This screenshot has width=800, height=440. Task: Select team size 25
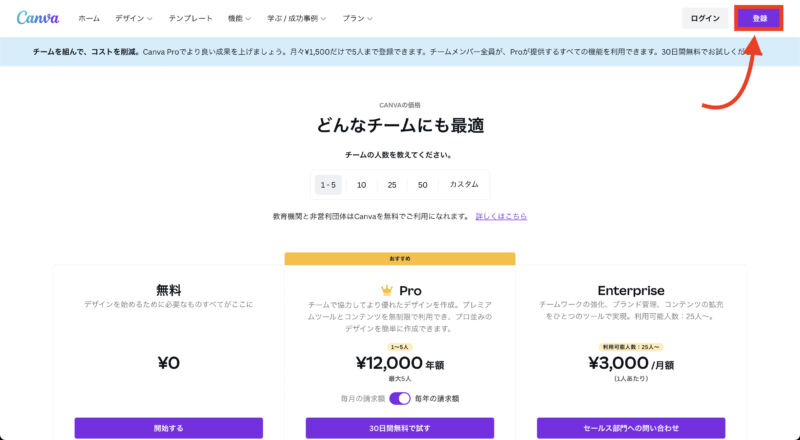point(392,185)
